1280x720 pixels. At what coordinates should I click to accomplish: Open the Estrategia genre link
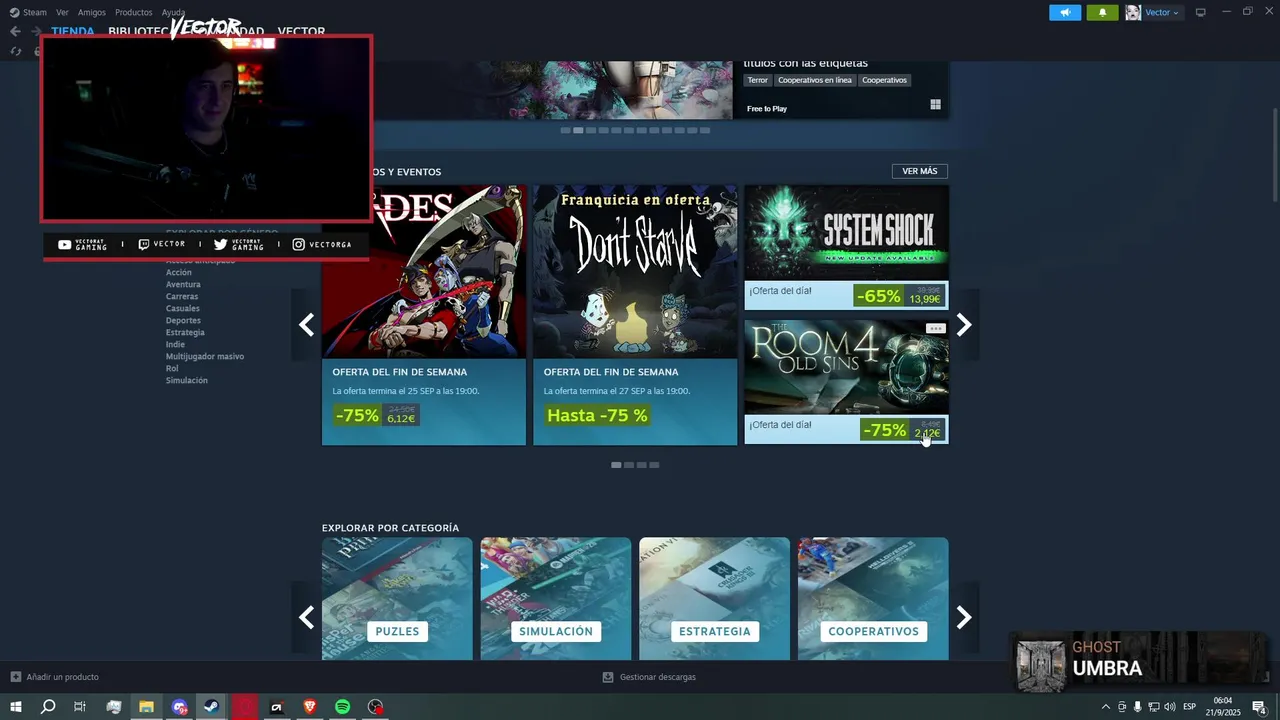(185, 332)
